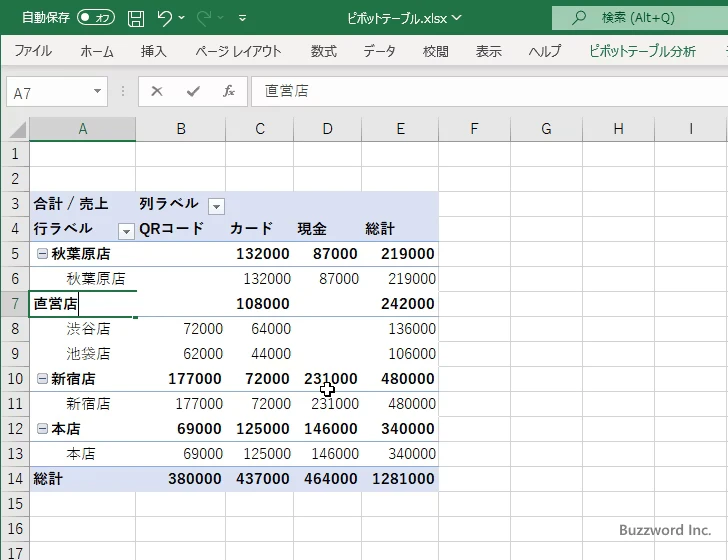Open the ファイル menu tab
728x560 pixels.
pos(33,51)
